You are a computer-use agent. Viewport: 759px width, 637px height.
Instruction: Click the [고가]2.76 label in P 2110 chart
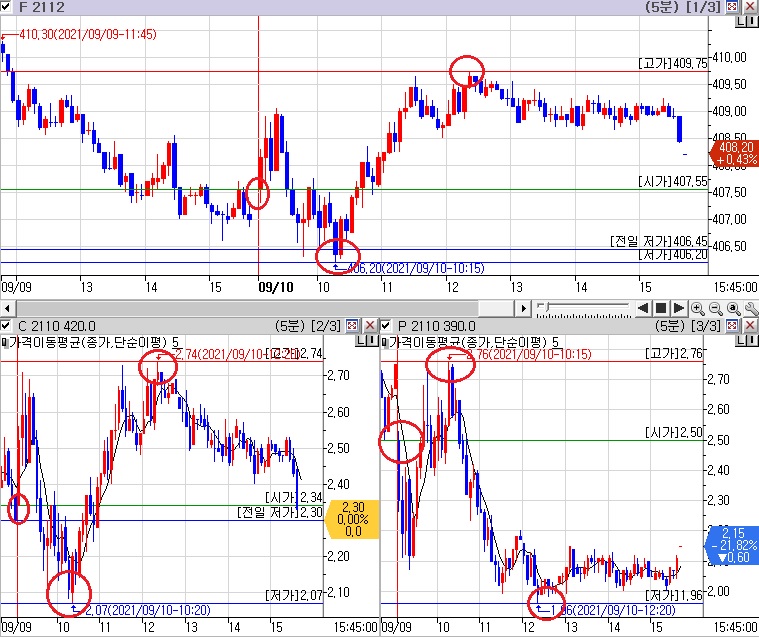tap(673, 354)
